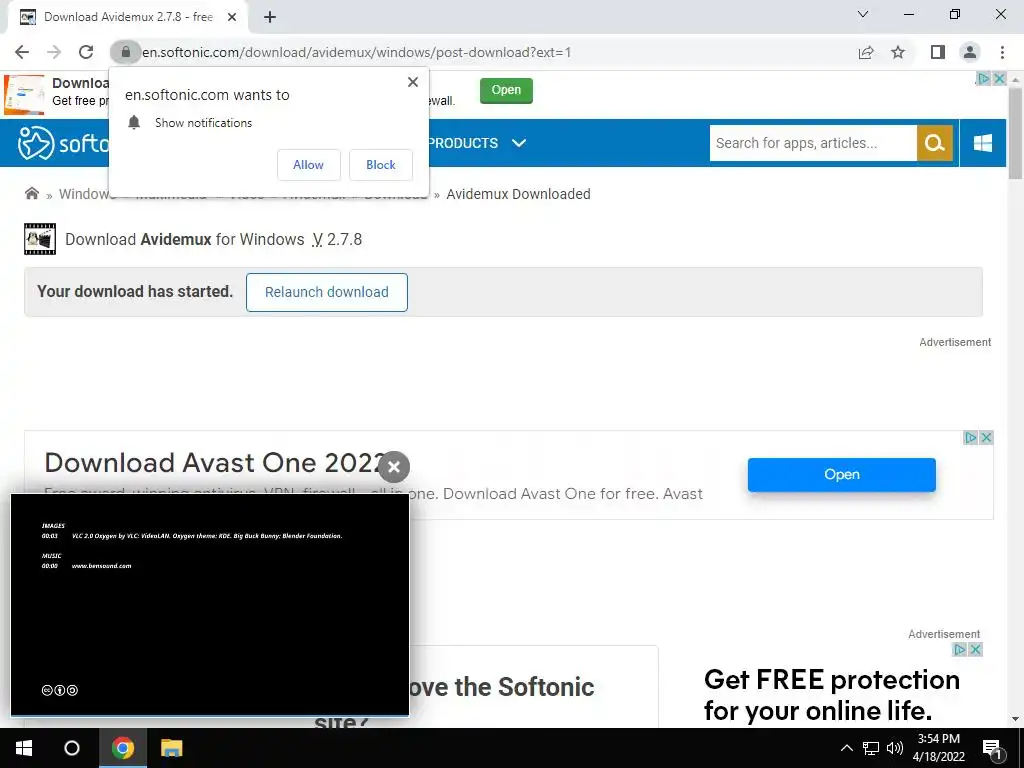Screen dimensions: 1024x768
Task: Open the taskbar clock and date
Action: click(939, 748)
